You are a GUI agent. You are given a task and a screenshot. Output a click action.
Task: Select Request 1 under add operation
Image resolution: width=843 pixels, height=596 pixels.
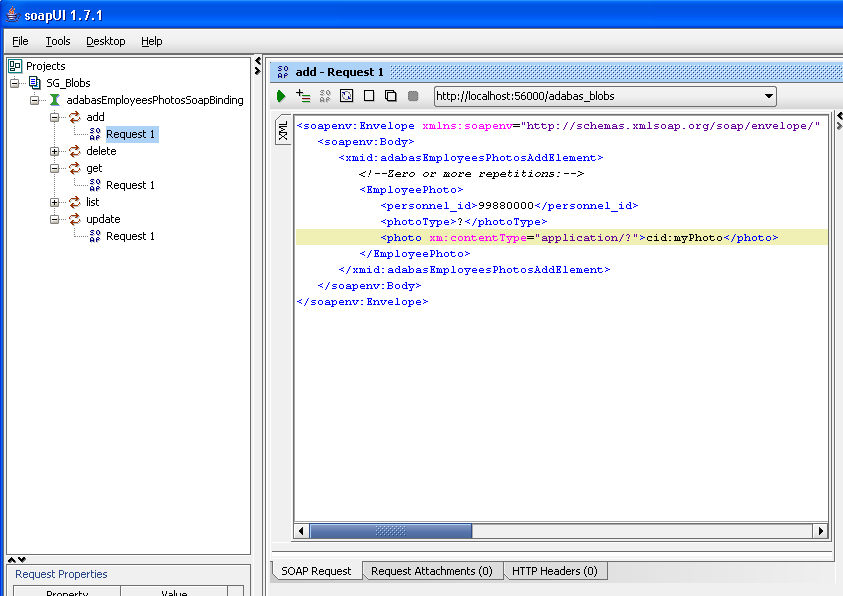click(131, 134)
